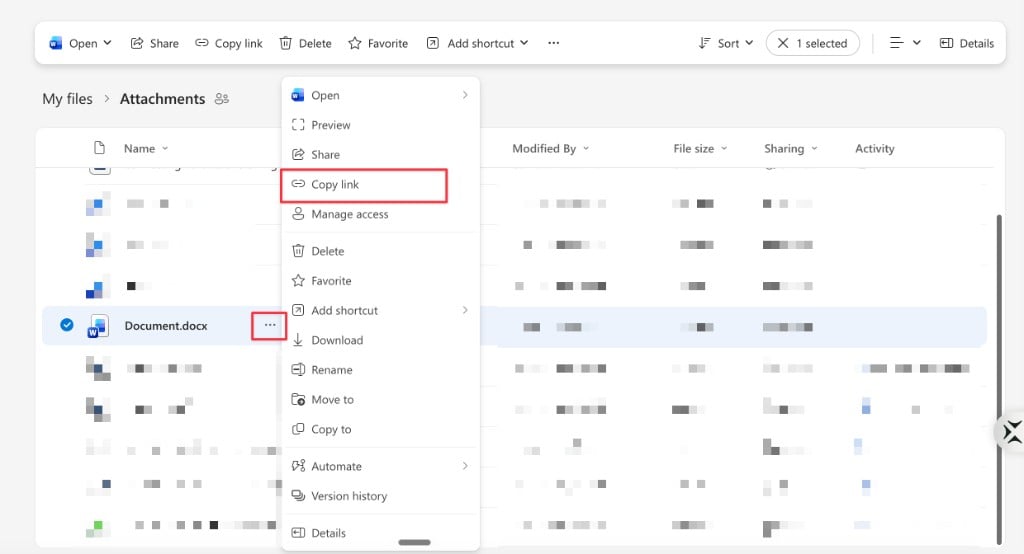Choose Open in the context menu

coord(380,95)
